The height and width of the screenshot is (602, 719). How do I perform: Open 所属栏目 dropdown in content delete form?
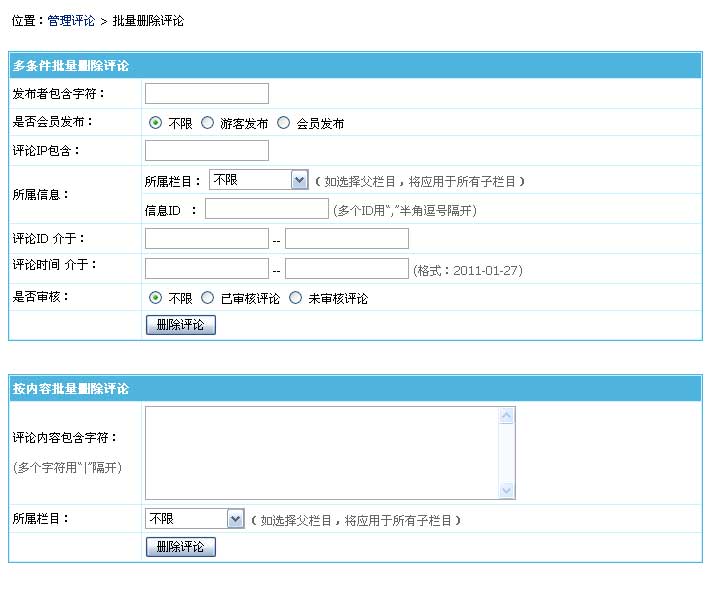[x=195, y=519]
